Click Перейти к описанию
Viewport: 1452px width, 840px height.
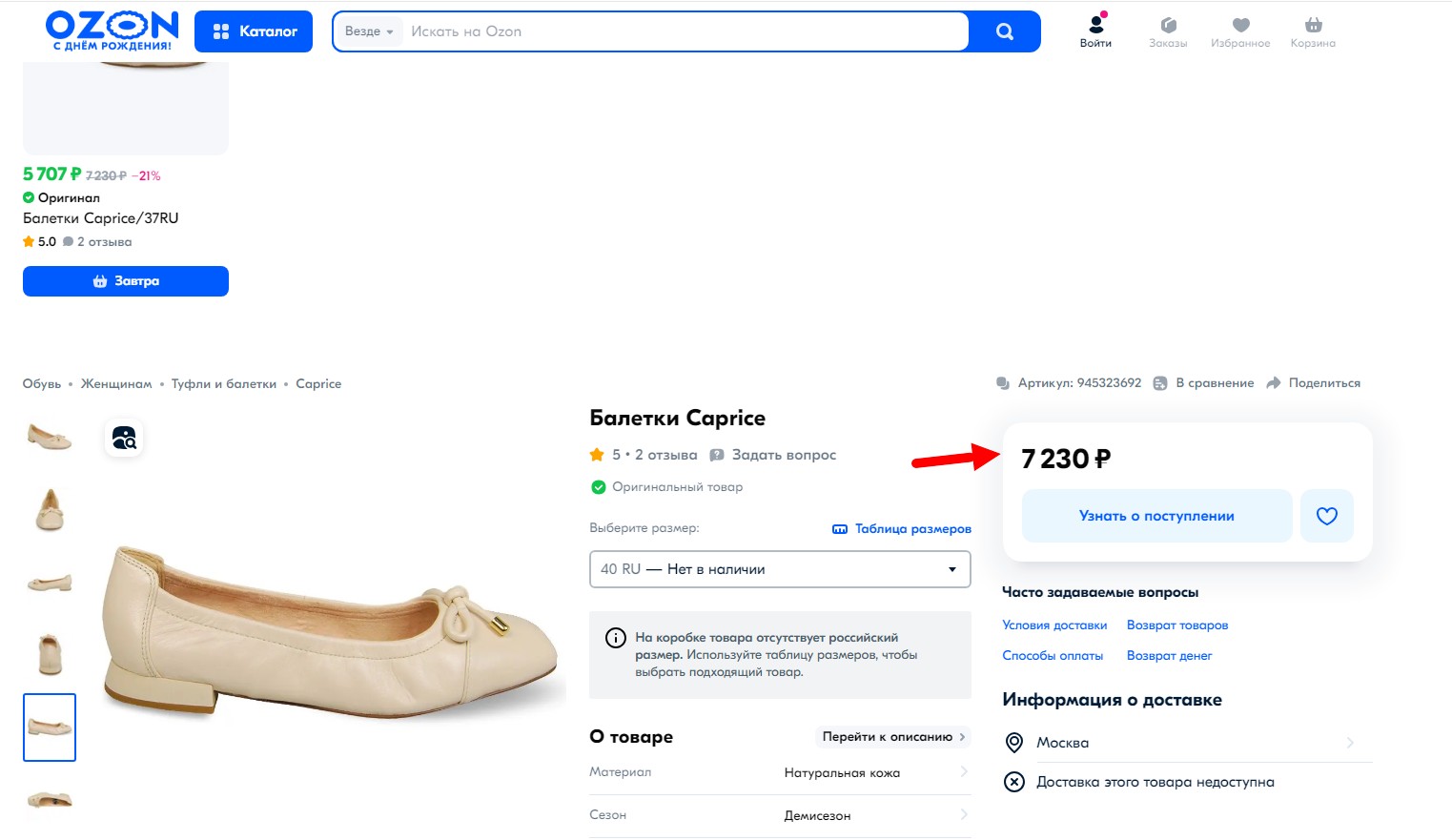point(893,737)
